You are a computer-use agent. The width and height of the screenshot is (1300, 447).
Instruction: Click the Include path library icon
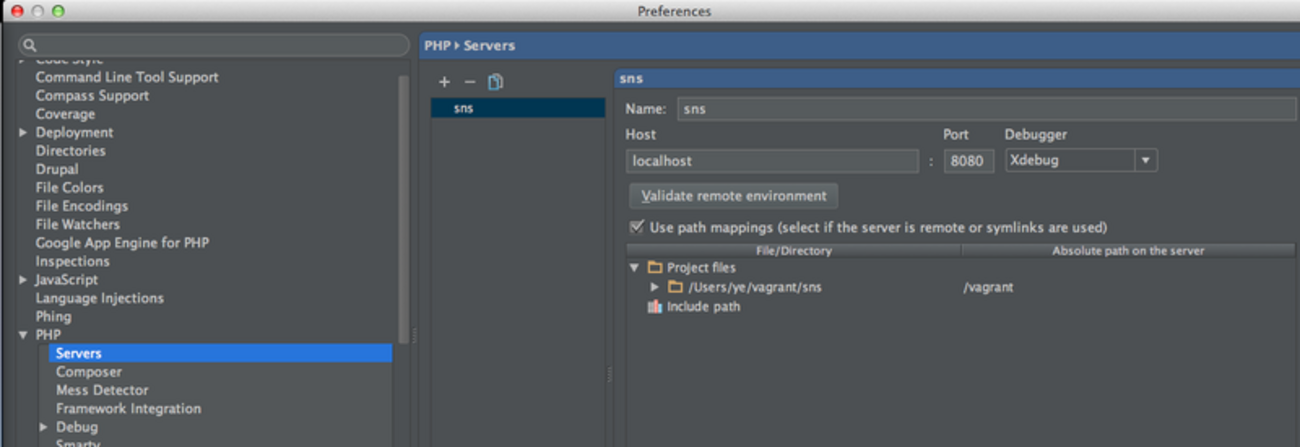coord(655,307)
